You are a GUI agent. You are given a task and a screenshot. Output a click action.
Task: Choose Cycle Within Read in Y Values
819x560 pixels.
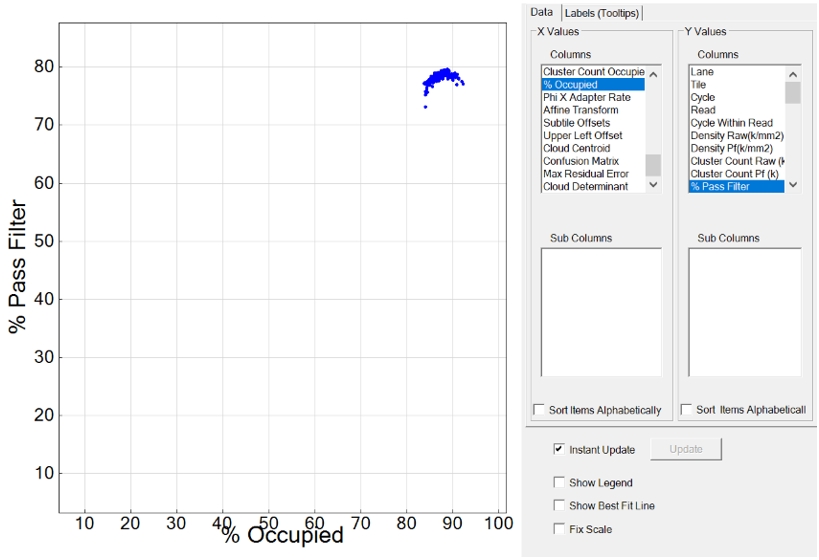(x=731, y=123)
